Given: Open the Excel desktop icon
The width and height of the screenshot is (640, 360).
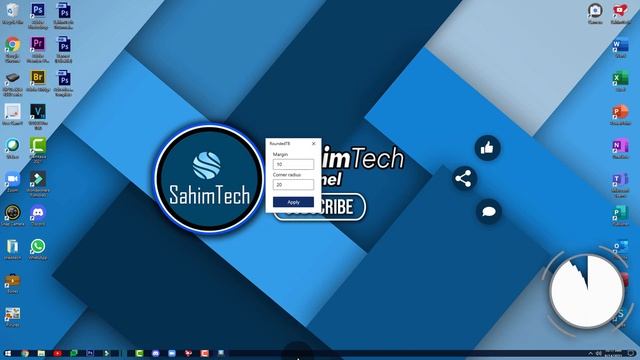Looking at the screenshot, I should pyautogui.click(x=620, y=81).
